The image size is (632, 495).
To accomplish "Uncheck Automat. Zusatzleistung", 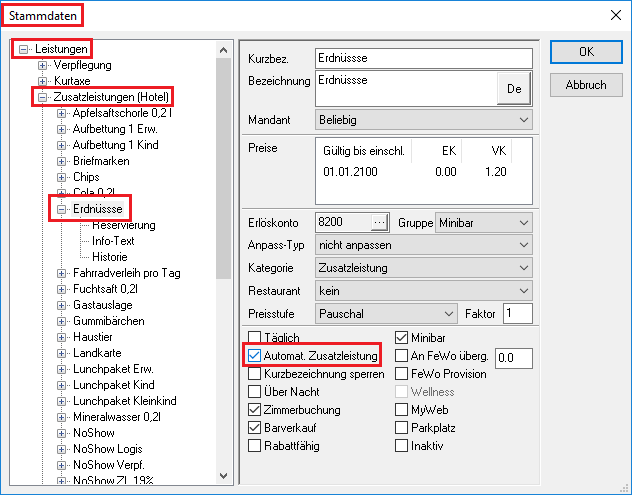I will 254,356.
